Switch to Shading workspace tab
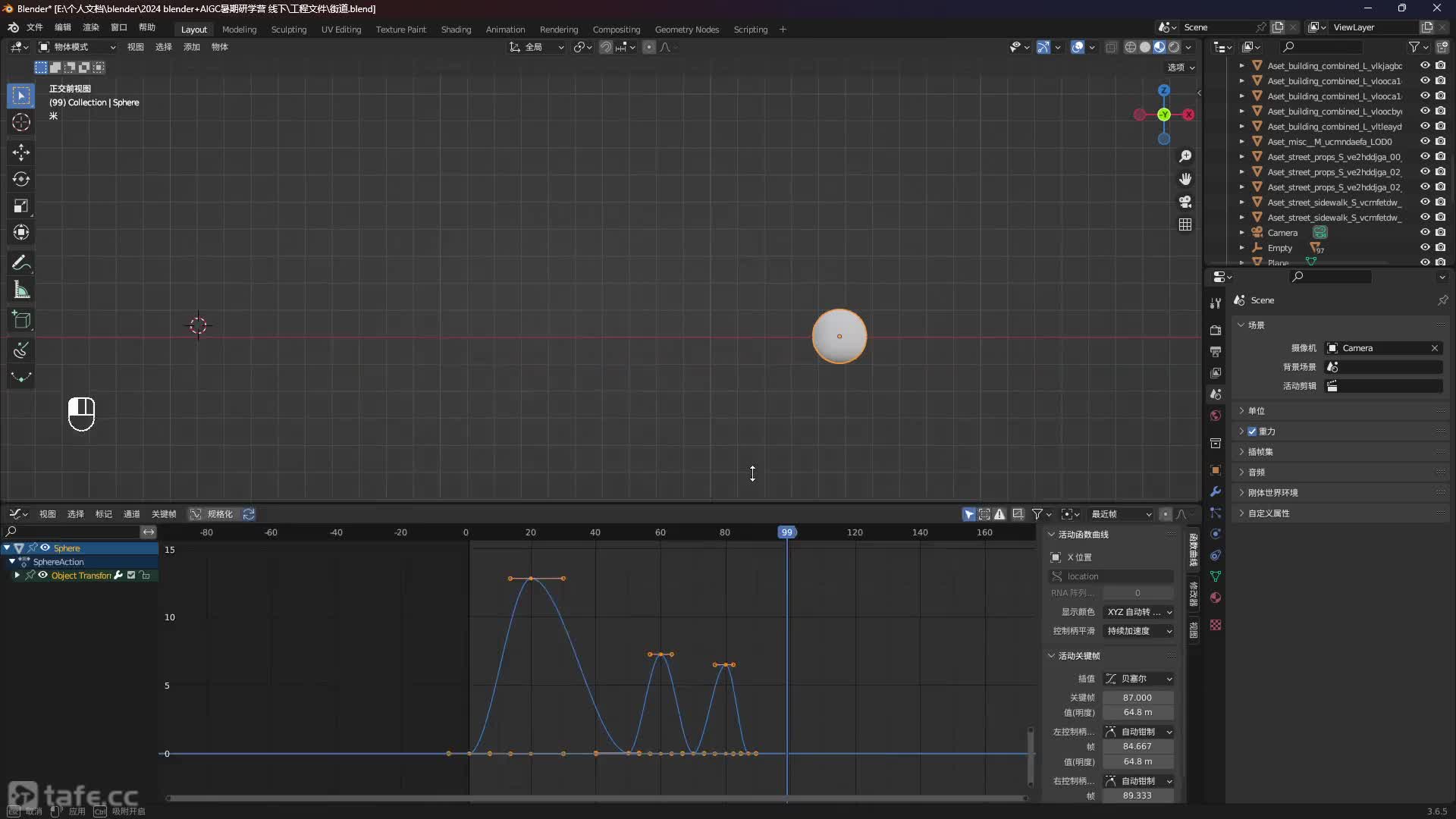The width and height of the screenshot is (1456, 819). 456,30
